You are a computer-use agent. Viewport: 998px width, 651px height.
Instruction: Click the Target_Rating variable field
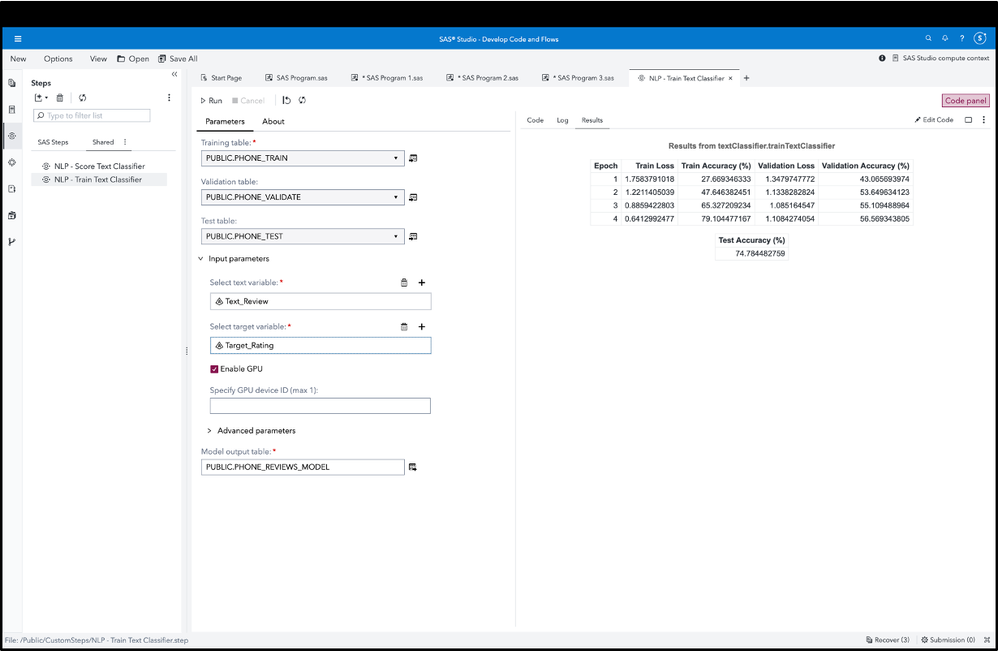coord(320,346)
